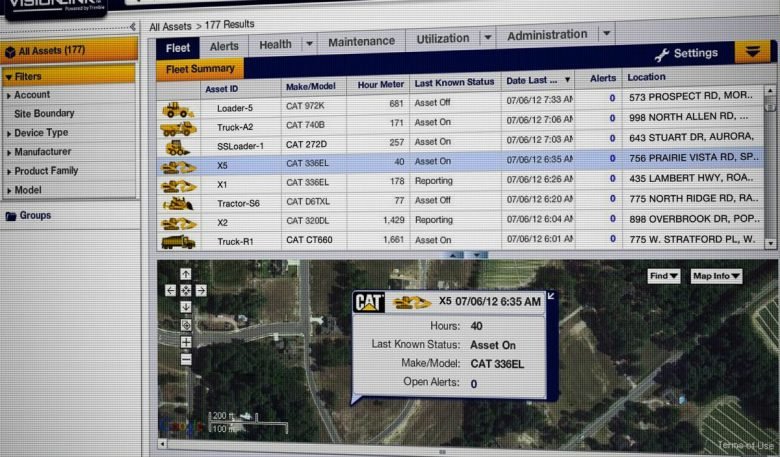Sort by the Location column header

646,77
